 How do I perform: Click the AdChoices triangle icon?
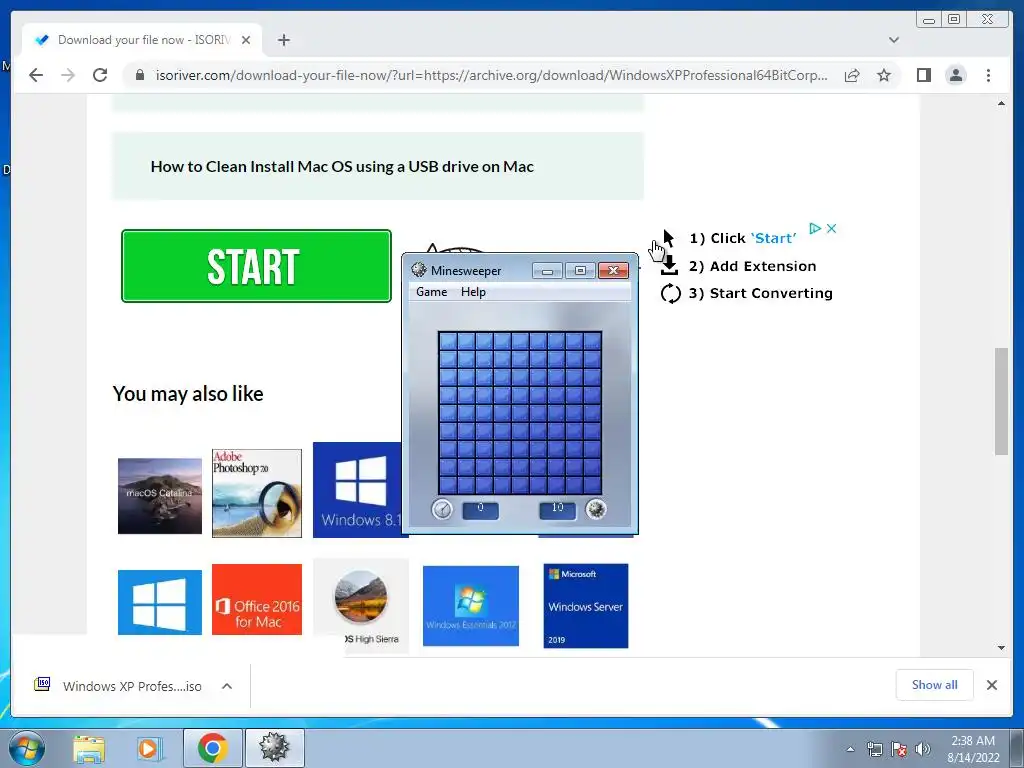click(814, 229)
